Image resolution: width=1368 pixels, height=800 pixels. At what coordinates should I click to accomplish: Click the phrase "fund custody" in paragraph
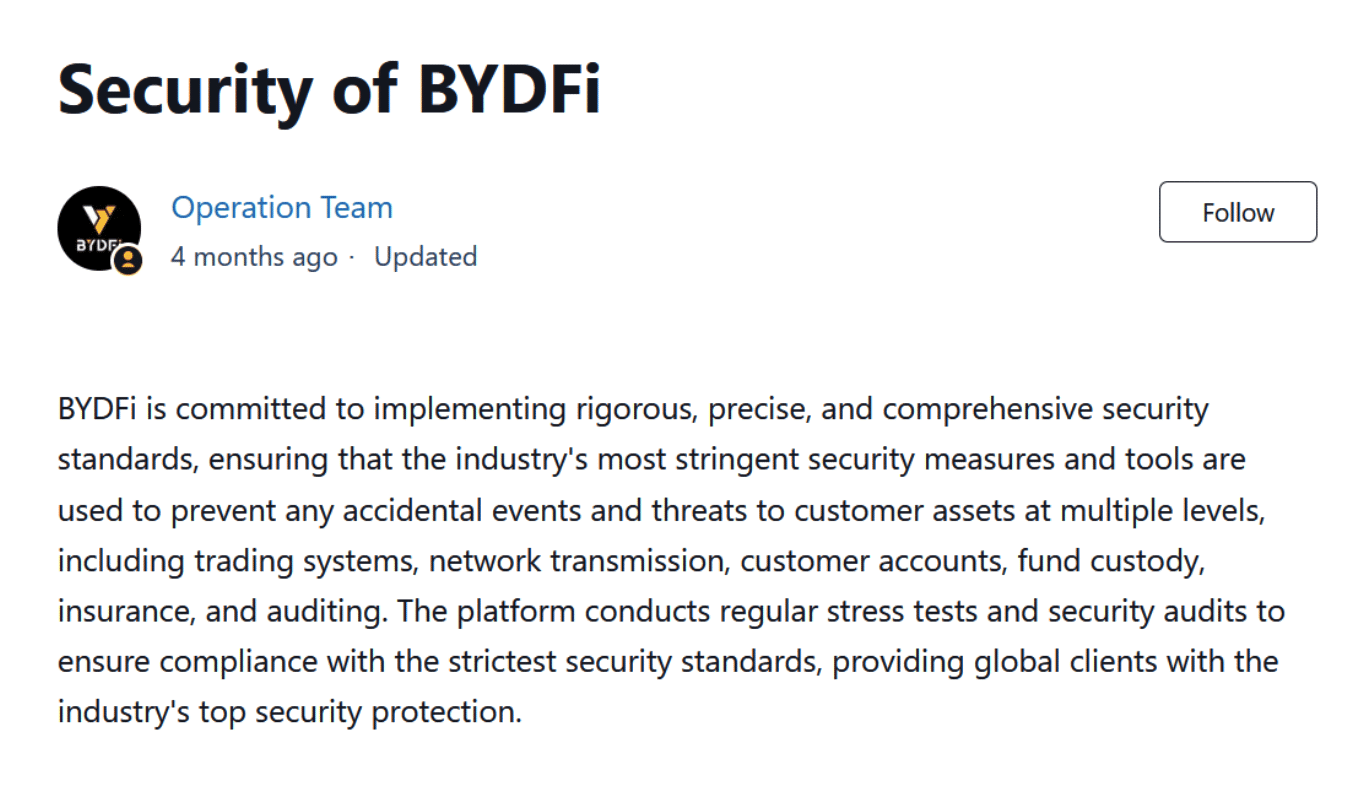pos(1108,561)
